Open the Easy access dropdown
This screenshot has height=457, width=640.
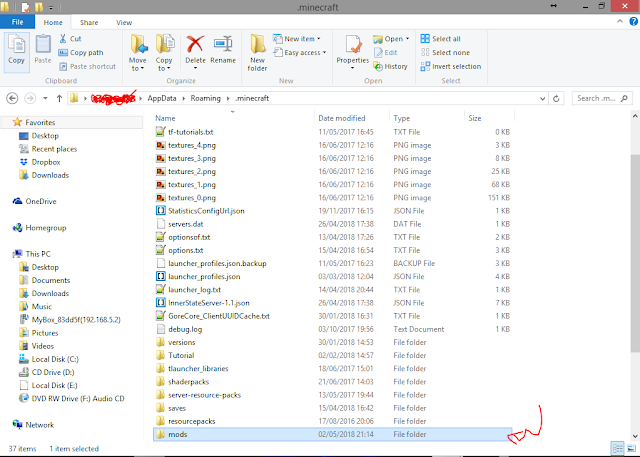pyautogui.click(x=300, y=53)
